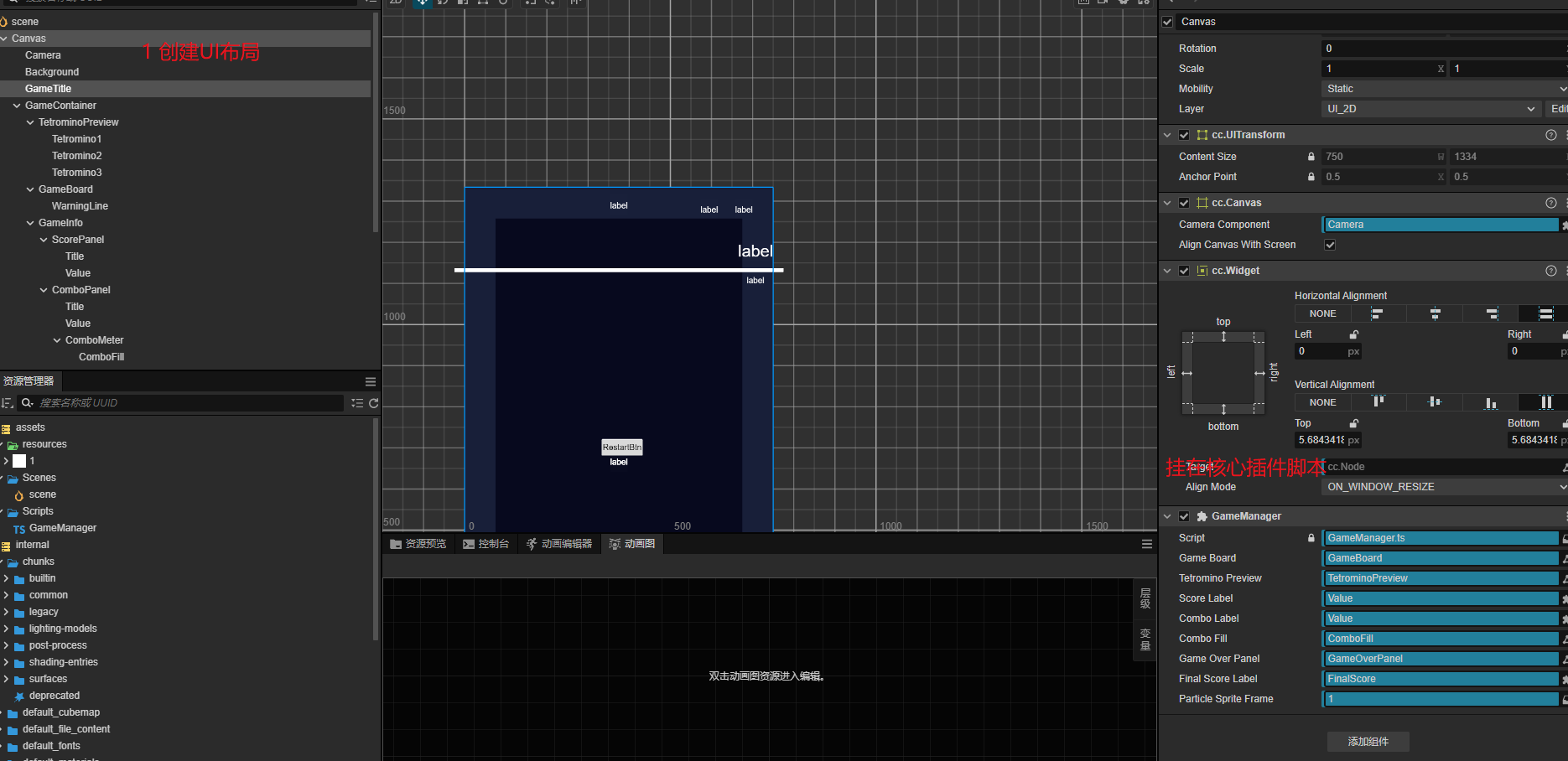Click the 添加组件 add component button

(x=1368, y=742)
